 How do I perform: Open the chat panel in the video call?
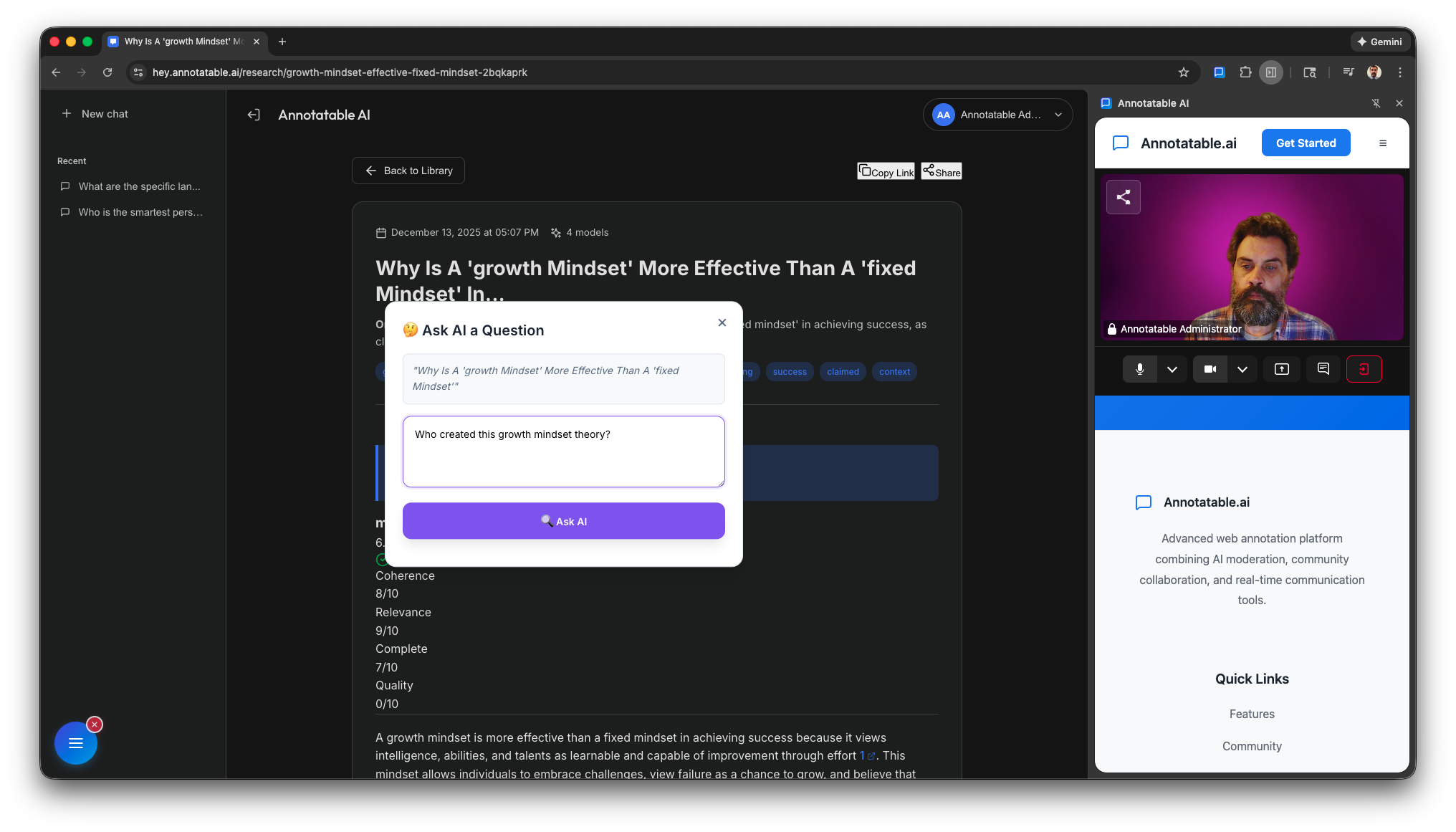[1323, 369]
